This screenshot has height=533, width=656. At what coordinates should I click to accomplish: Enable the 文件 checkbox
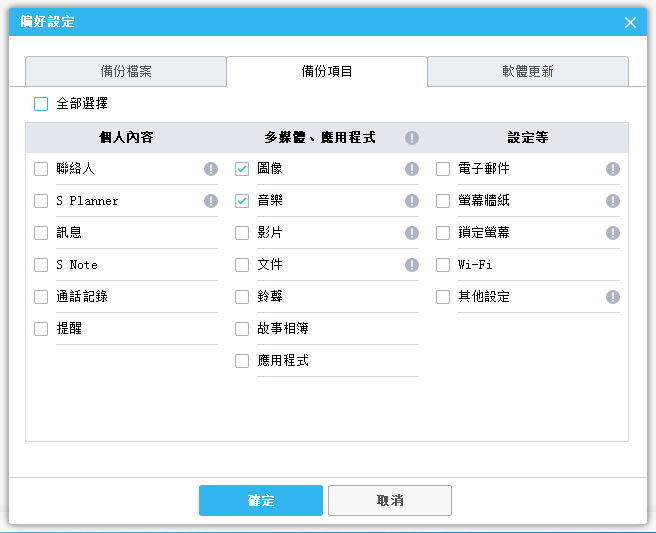point(242,265)
